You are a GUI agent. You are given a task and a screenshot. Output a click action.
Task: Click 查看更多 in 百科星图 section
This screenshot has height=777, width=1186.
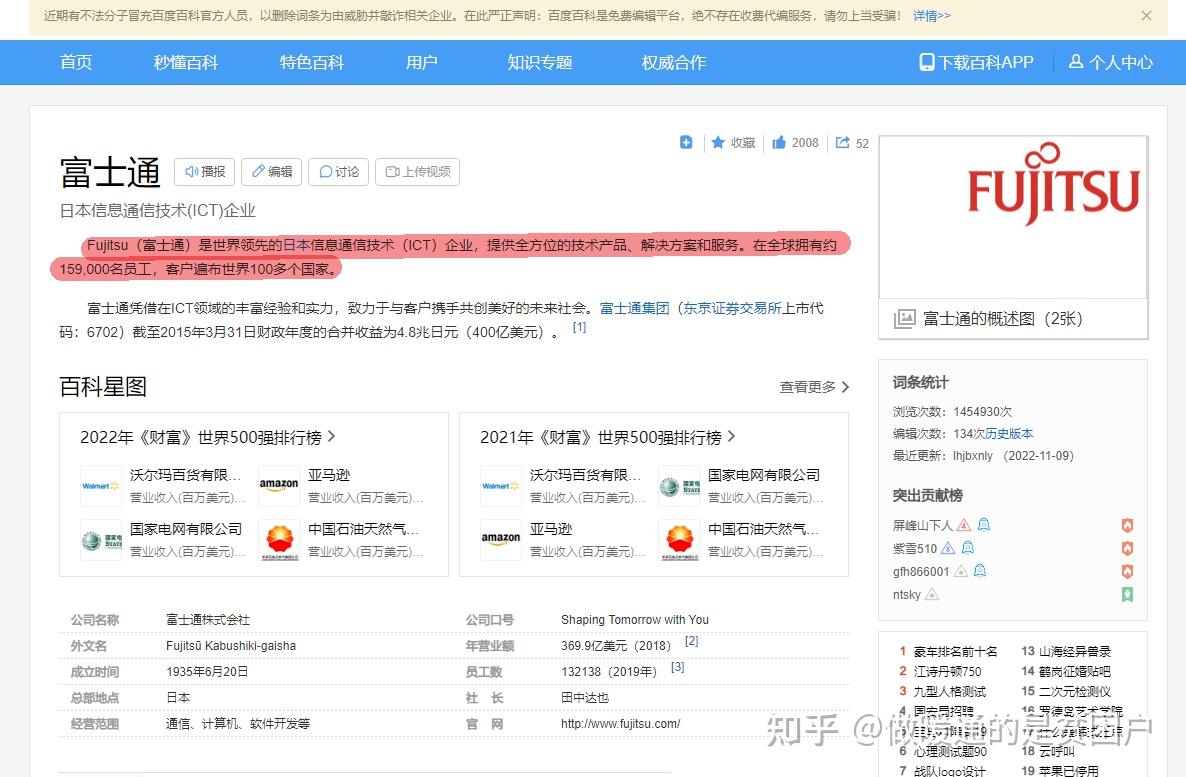[x=814, y=387]
